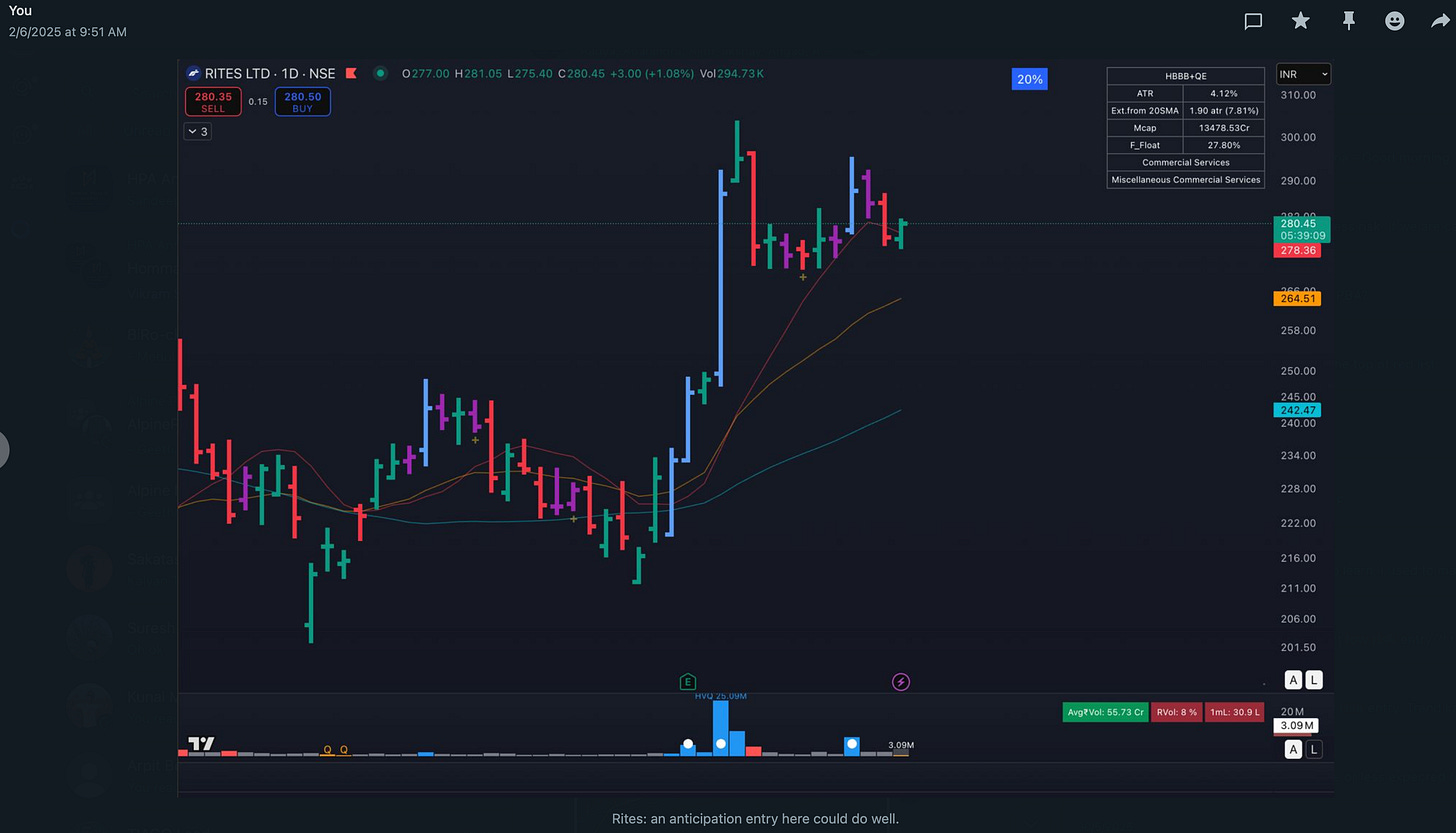Open the earnings E marker

tap(687, 682)
